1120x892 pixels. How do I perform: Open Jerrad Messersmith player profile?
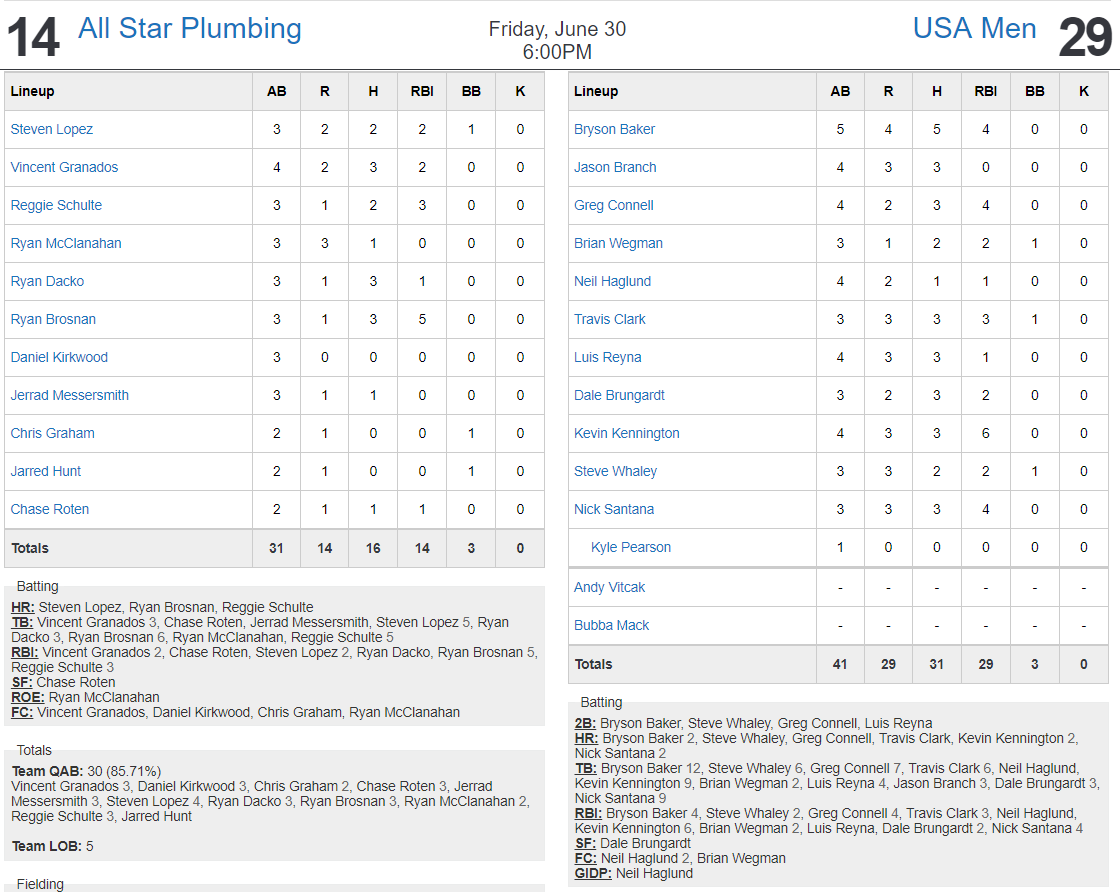(x=69, y=395)
